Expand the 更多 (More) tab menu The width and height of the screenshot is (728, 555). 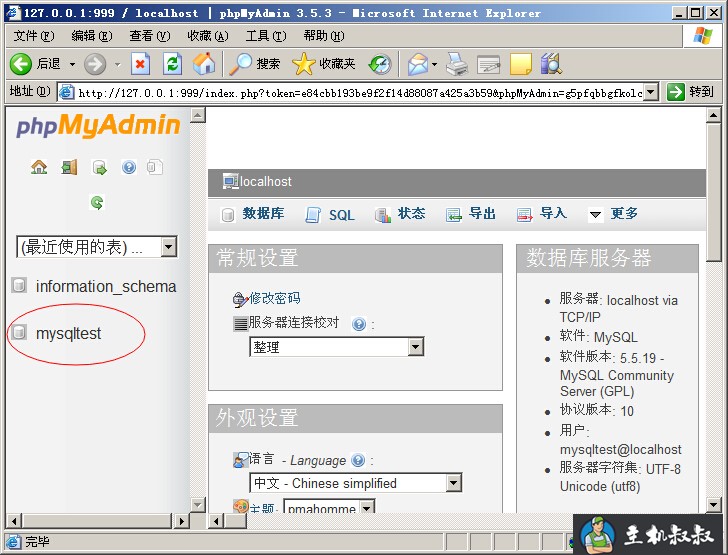pyautogui.click(x=613, y=214)
